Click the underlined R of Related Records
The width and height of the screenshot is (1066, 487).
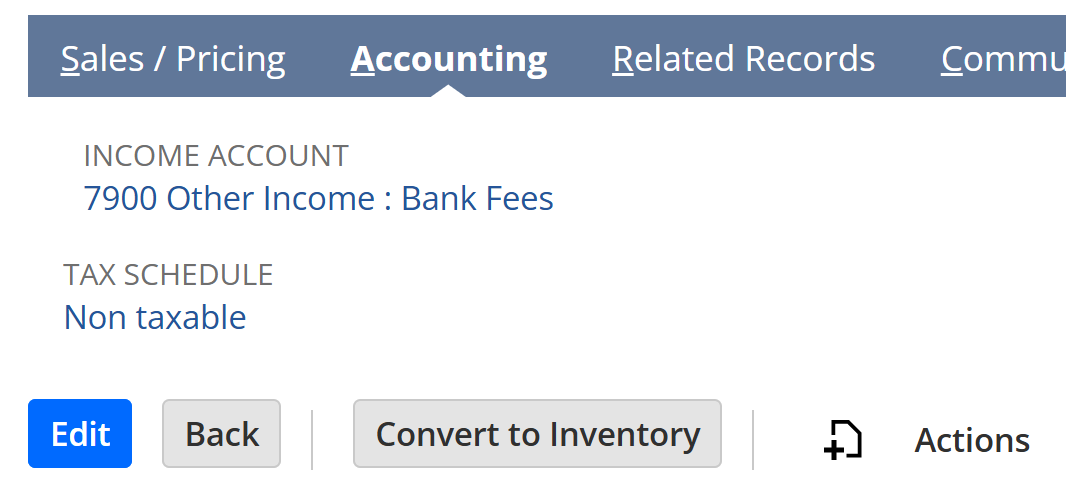pos(623,60)
